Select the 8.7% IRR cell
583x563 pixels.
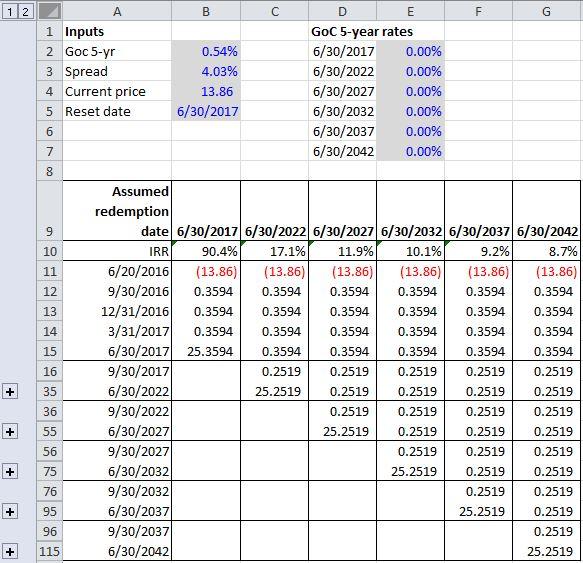pyautogui.click(x=546, y=251)
